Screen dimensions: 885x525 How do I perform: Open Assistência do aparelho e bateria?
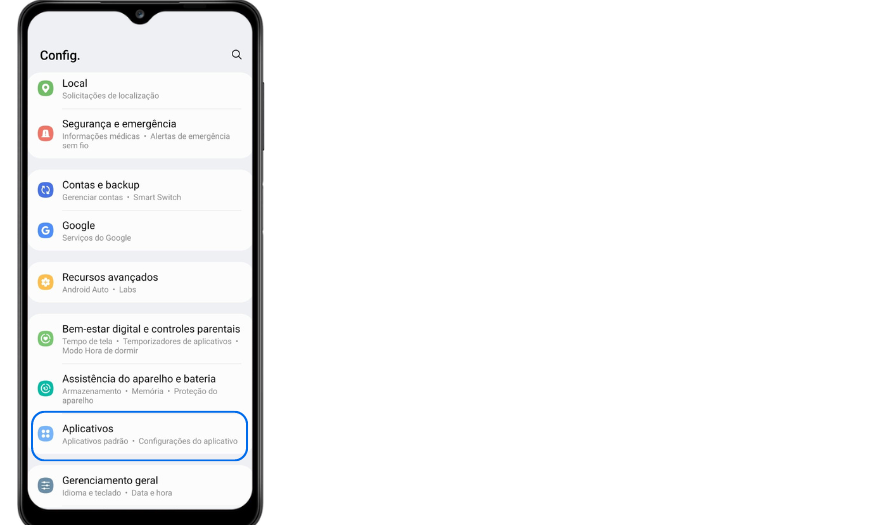click(x=140, y=388)
